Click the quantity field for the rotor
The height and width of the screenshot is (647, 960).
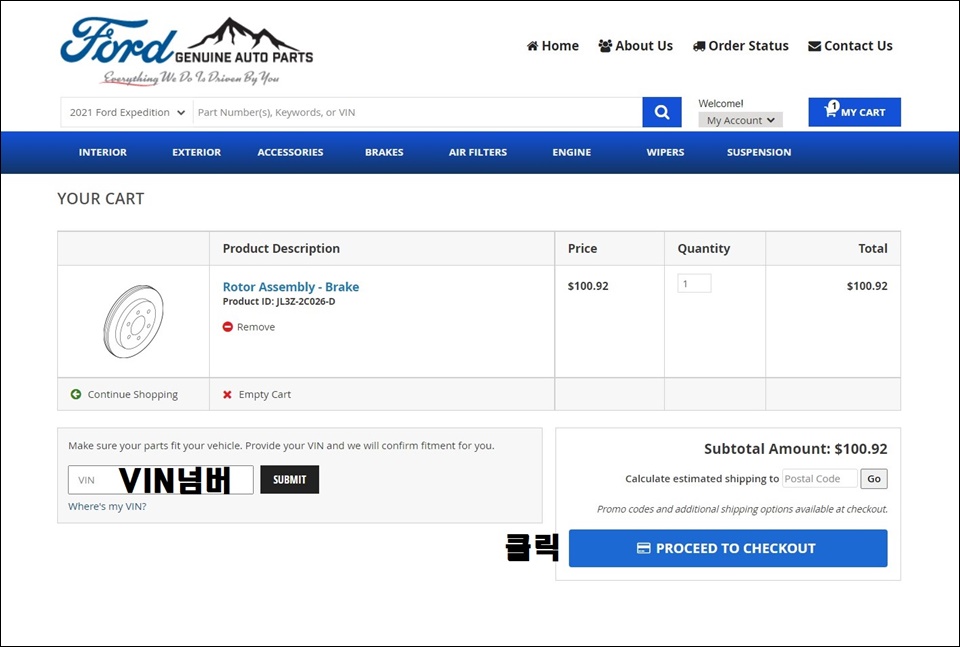click(694, 283)
